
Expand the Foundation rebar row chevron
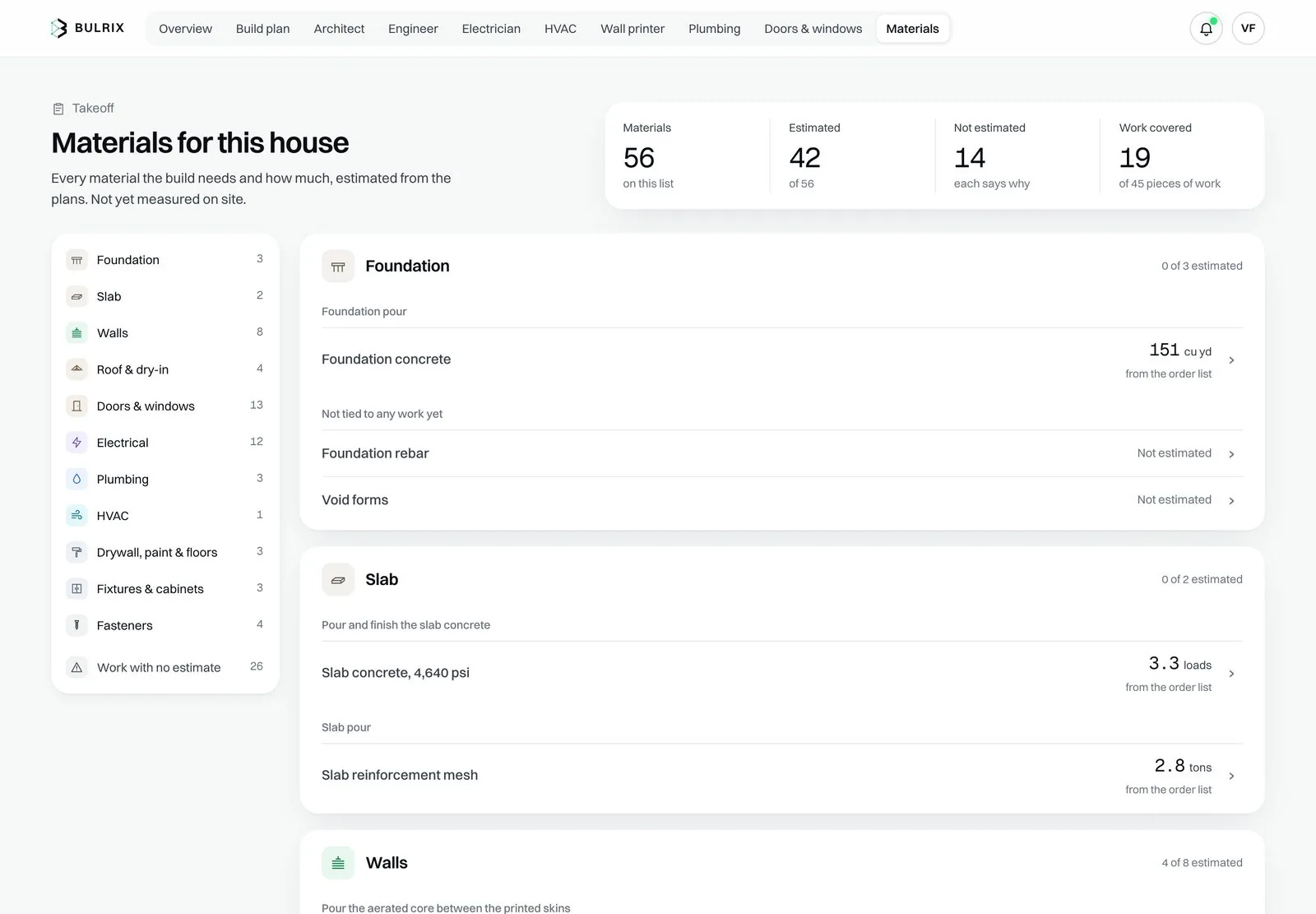(x=1231, y=454)
